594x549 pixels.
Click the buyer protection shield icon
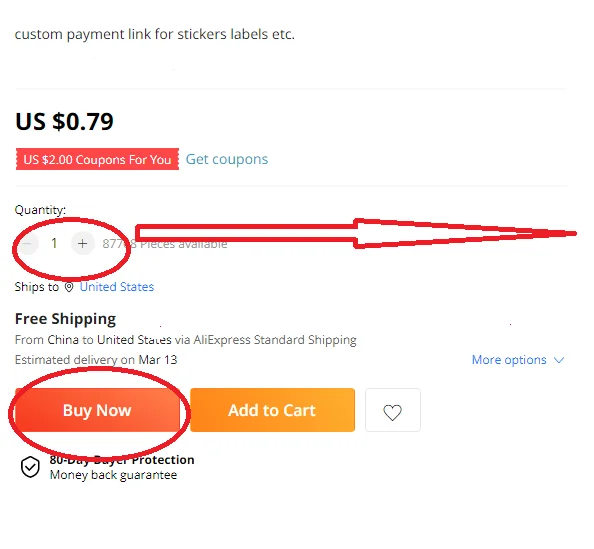(30, 467)
